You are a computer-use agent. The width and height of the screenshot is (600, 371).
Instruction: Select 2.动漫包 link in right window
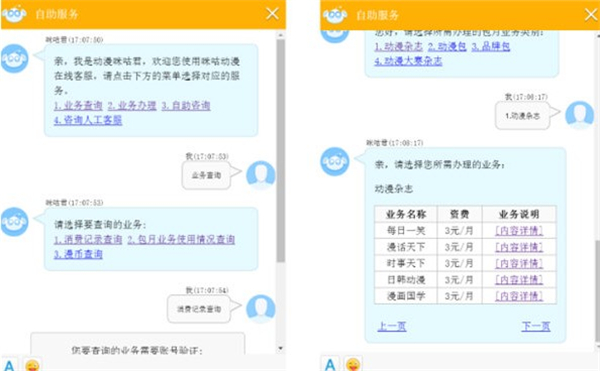pos(447,46)
